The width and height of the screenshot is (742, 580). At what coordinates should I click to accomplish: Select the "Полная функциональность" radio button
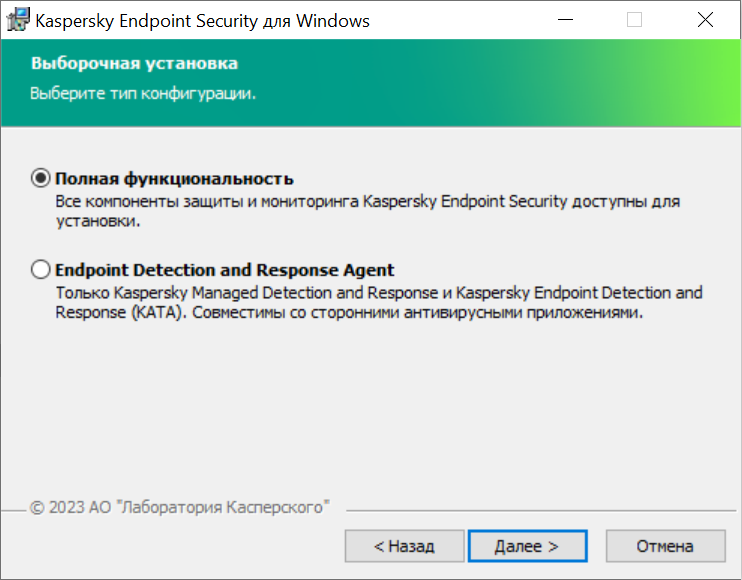pyautogui.click(x=41, y=178)
